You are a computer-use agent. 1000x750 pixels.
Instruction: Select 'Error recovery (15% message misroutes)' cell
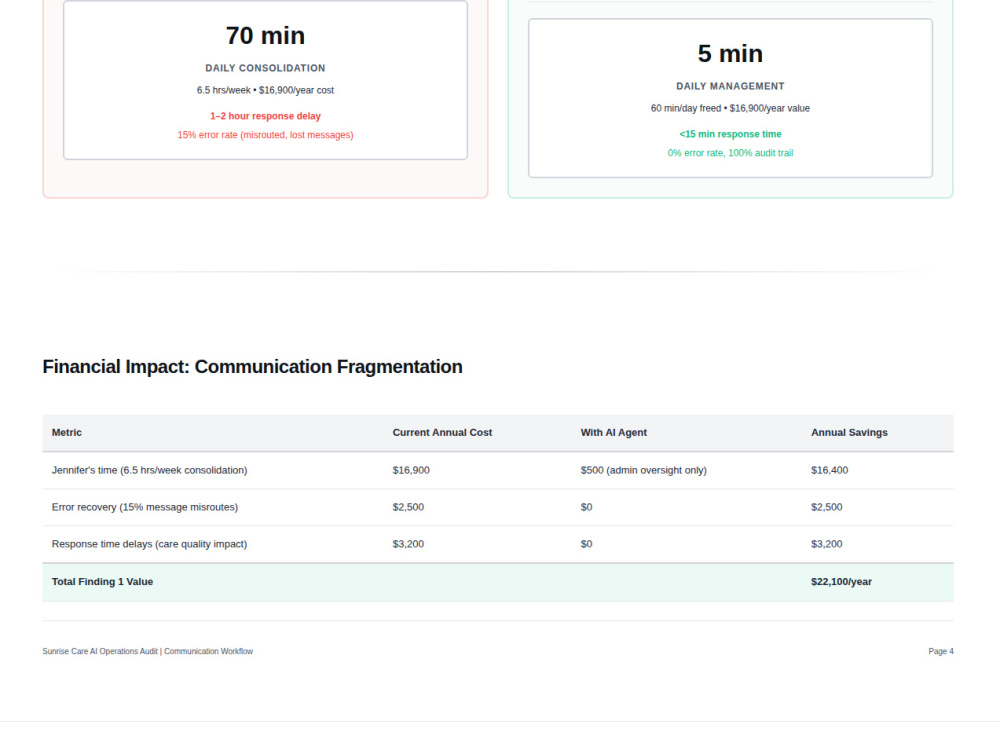click(x=145, y=507)
